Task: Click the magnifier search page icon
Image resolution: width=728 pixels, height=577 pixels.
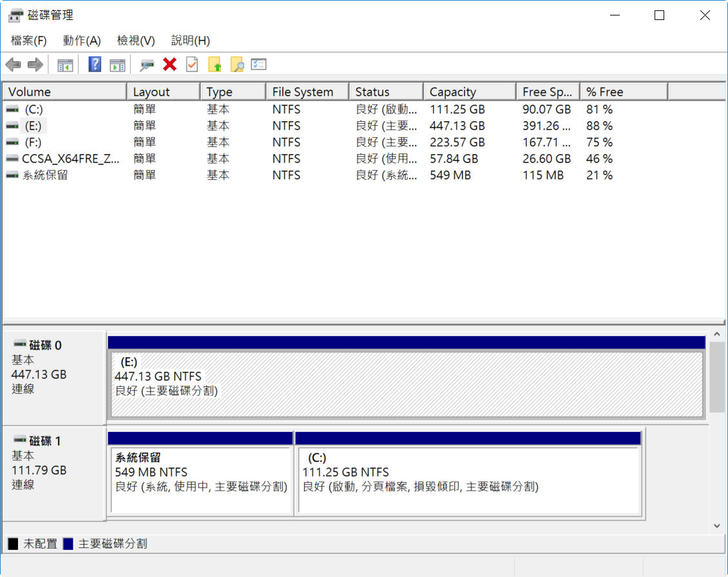Action: pyautogui.click(x=237, y=65)
